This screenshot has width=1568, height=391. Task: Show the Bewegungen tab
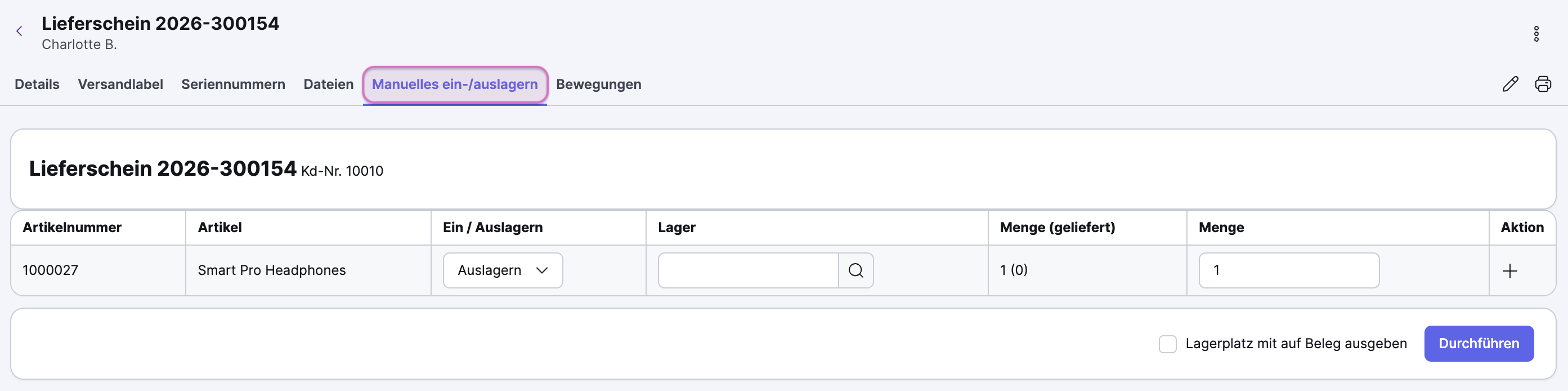tap(598, 85)
